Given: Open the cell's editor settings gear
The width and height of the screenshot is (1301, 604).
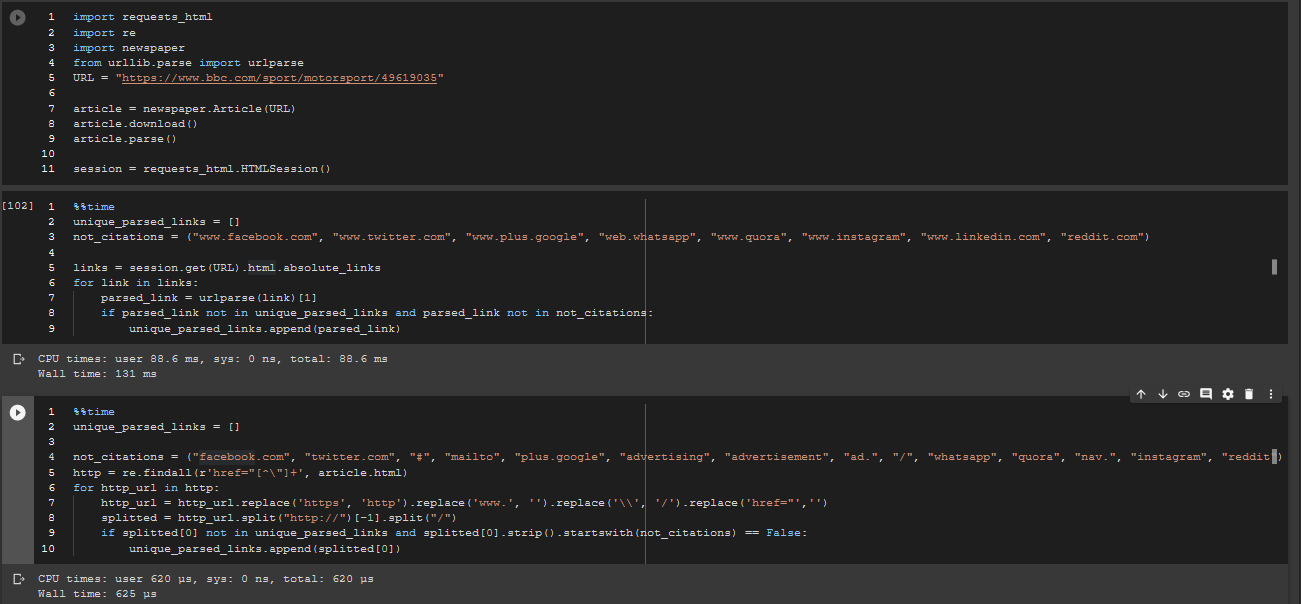Looking at the screenshot, I should [x=1228, y=394].
